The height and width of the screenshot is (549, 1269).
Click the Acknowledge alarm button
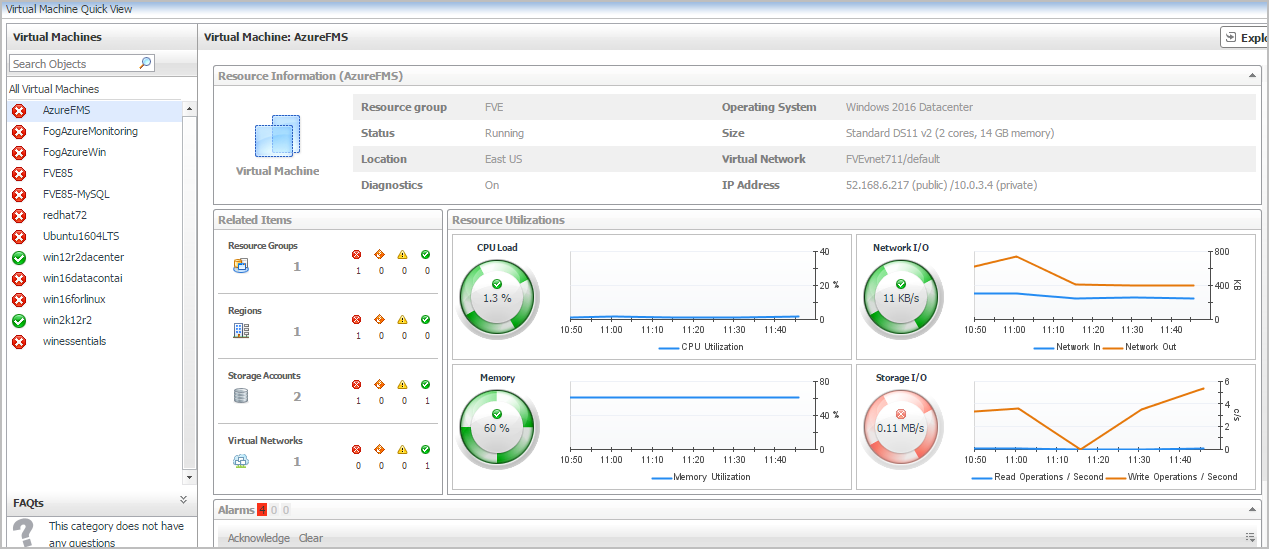click(258, 538)
